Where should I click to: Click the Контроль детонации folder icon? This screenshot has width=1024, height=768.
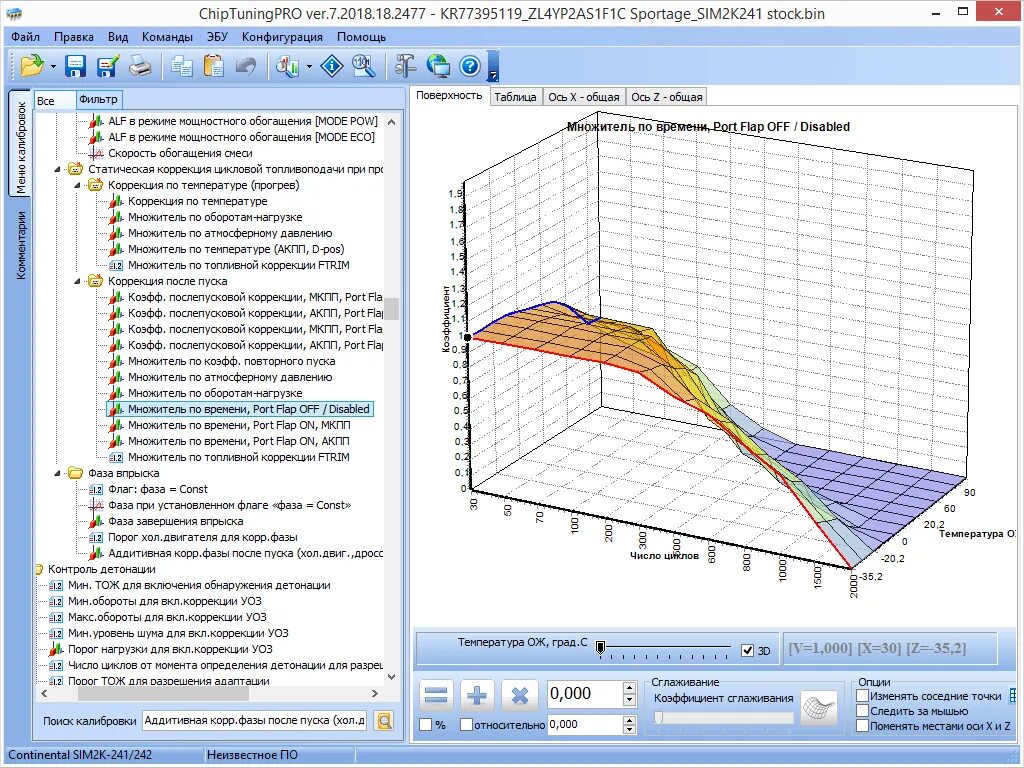click(x=40, y=569)
